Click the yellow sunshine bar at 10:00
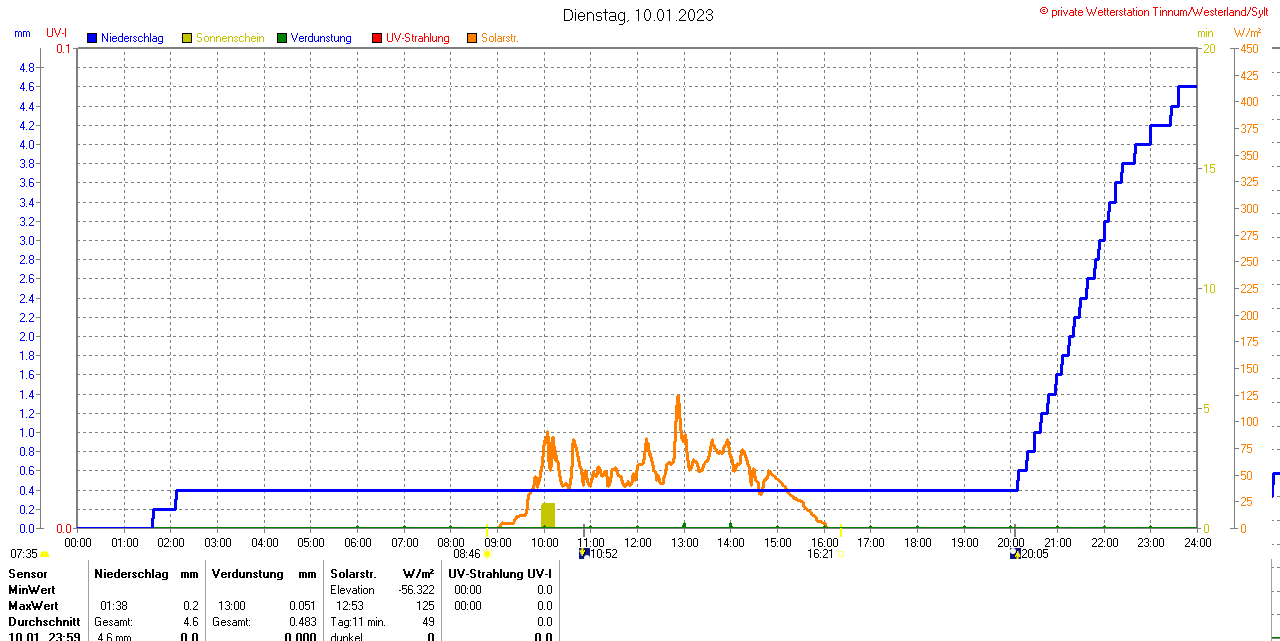1280x641 pixels. [x=547, y=515]
